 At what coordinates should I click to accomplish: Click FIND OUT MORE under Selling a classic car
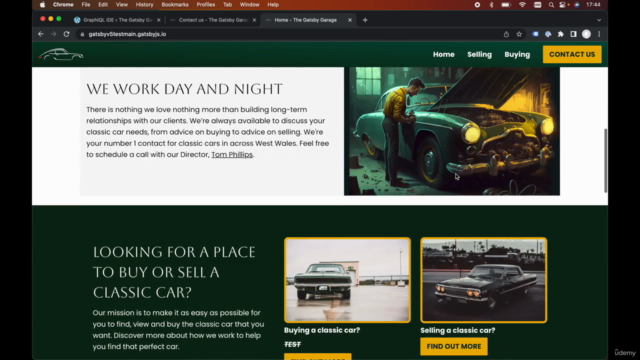tap(454, 347)
